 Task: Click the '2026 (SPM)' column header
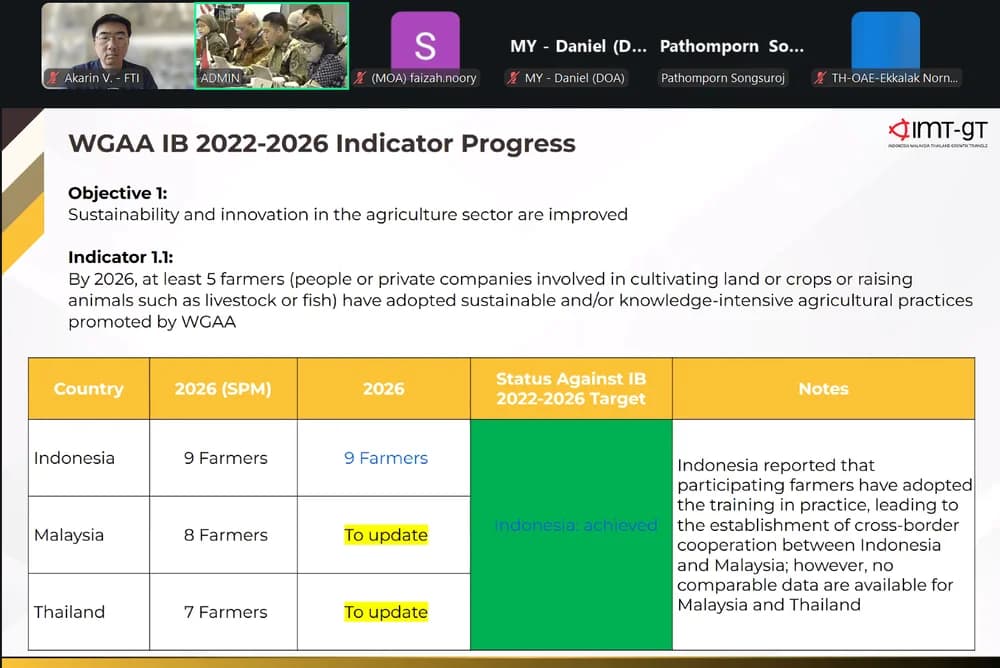click(x=223, y=389)
